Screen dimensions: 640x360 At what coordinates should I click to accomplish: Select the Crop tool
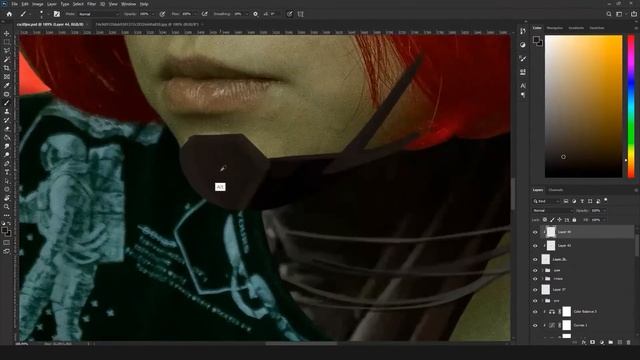point(7,68)
